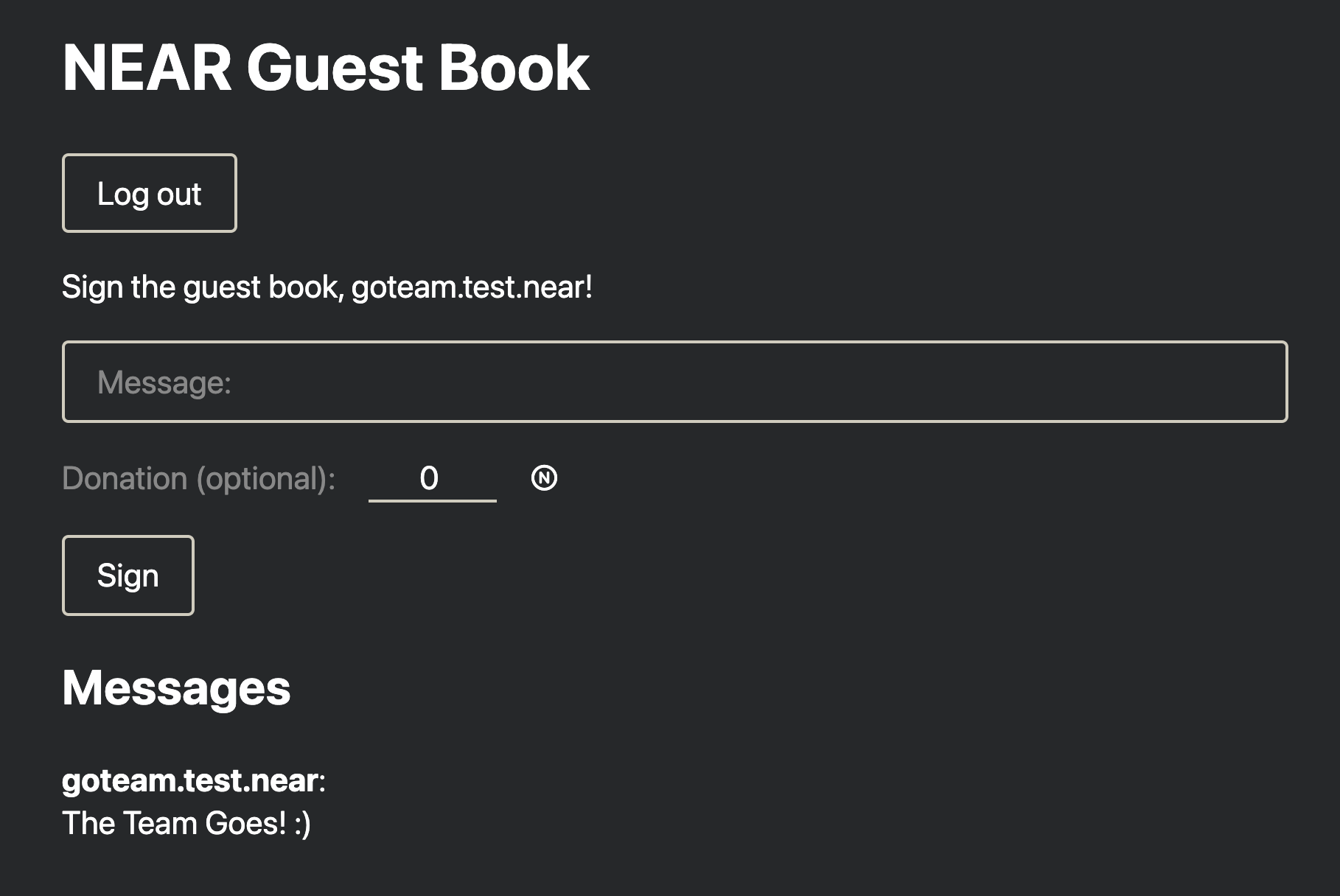
Task: Click the message text The Team Goes!
Action: point(186,823)
